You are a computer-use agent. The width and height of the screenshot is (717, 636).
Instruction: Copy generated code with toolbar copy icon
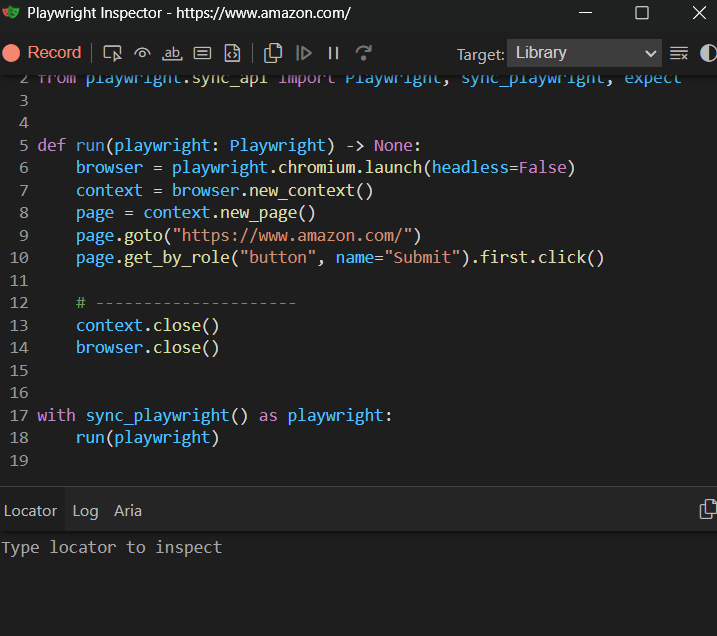pos(273,53)
